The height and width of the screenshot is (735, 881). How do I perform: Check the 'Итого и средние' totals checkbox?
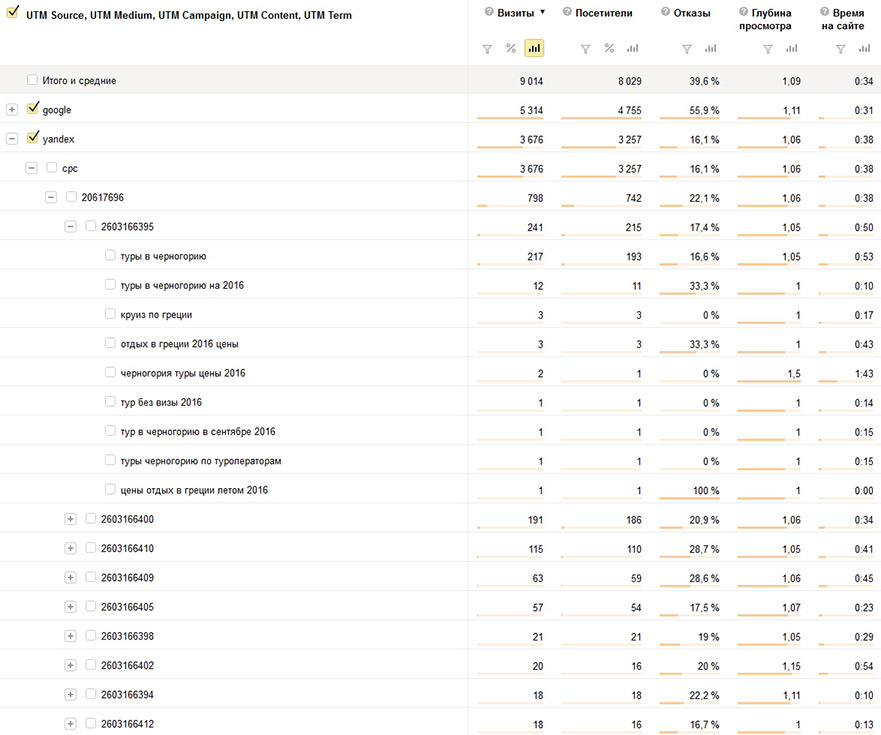point(32,80)
